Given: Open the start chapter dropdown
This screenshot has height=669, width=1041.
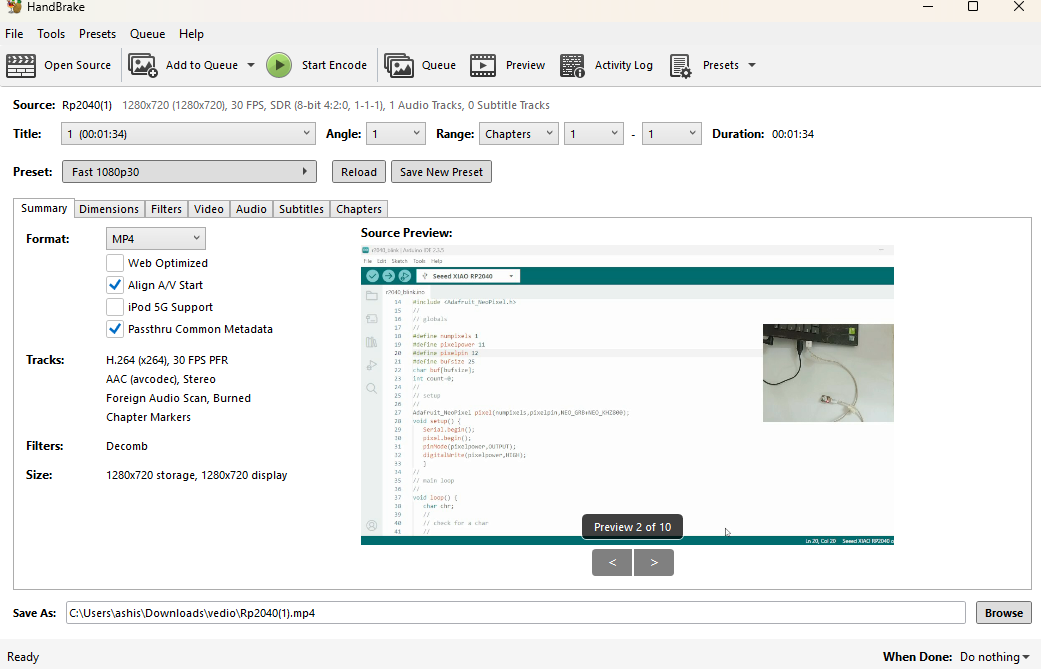Looking at the screenshot, I should pyautogui.click(x=594, y=133).
